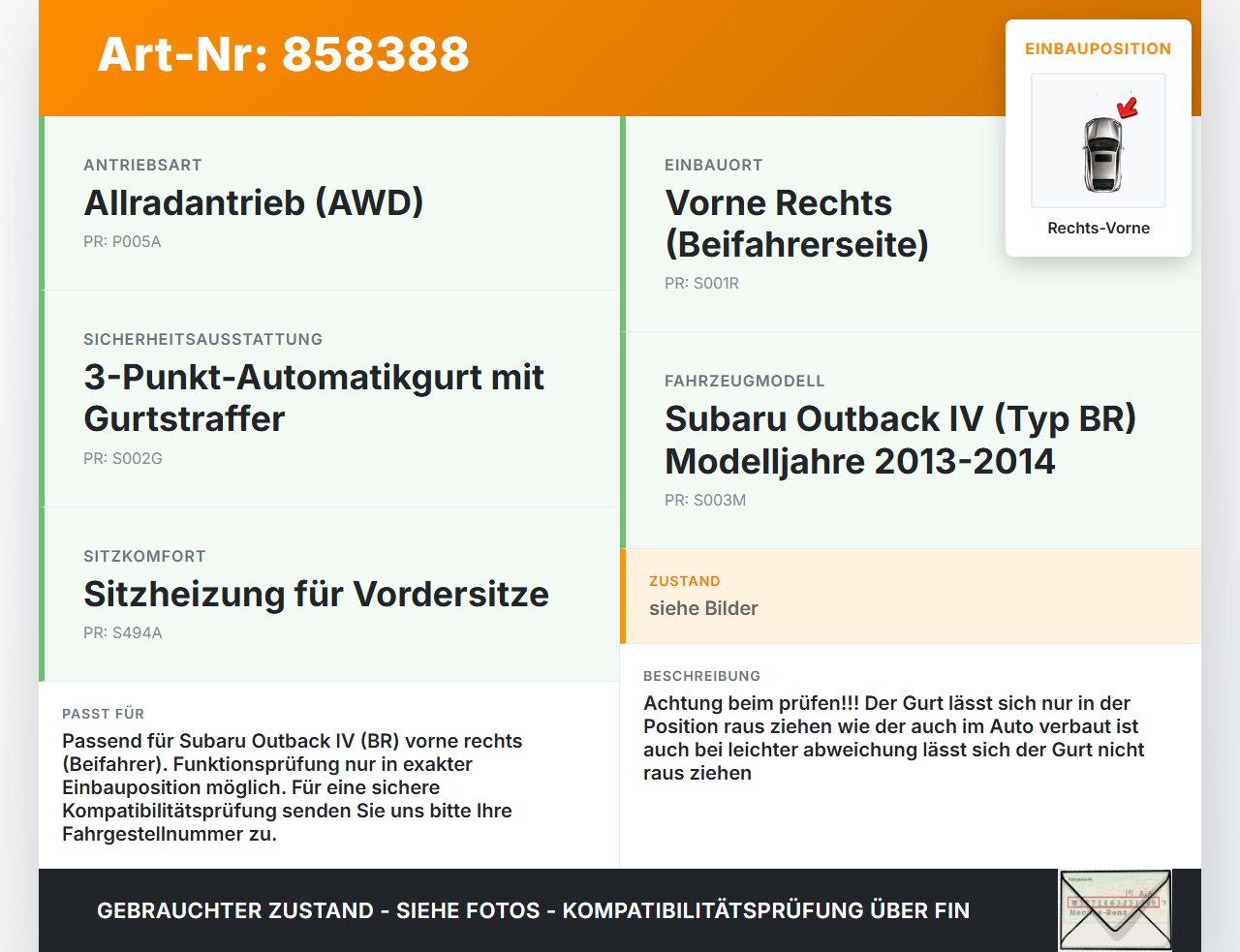Image resolution: width=1240 pixels, height=952 pixels.
Task: Click the EINBAUORT label
Action: click(714, 165)
